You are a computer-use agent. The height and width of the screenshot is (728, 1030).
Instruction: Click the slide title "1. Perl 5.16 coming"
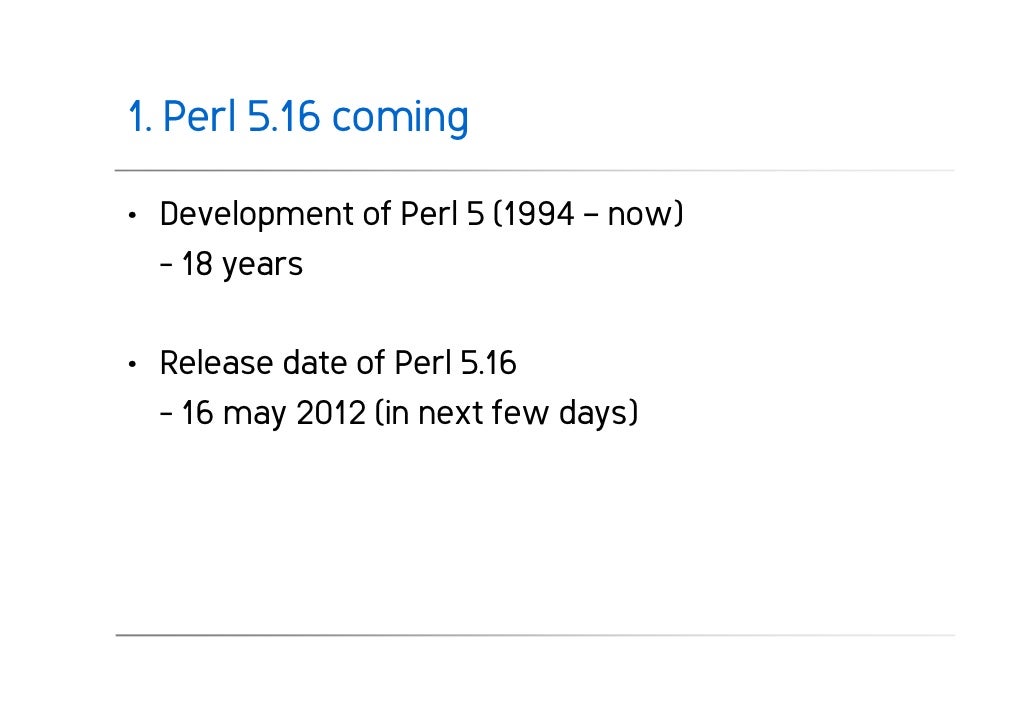(x=298, y=118)
